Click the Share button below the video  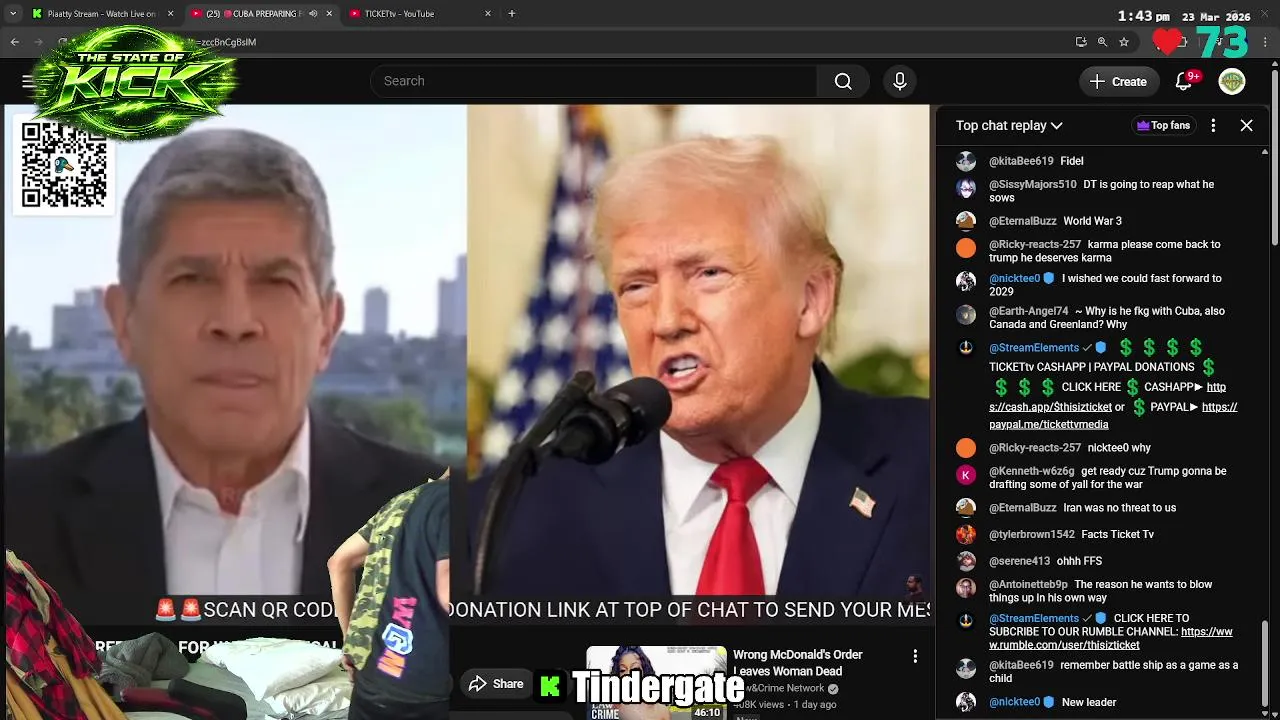coord(496,684)
